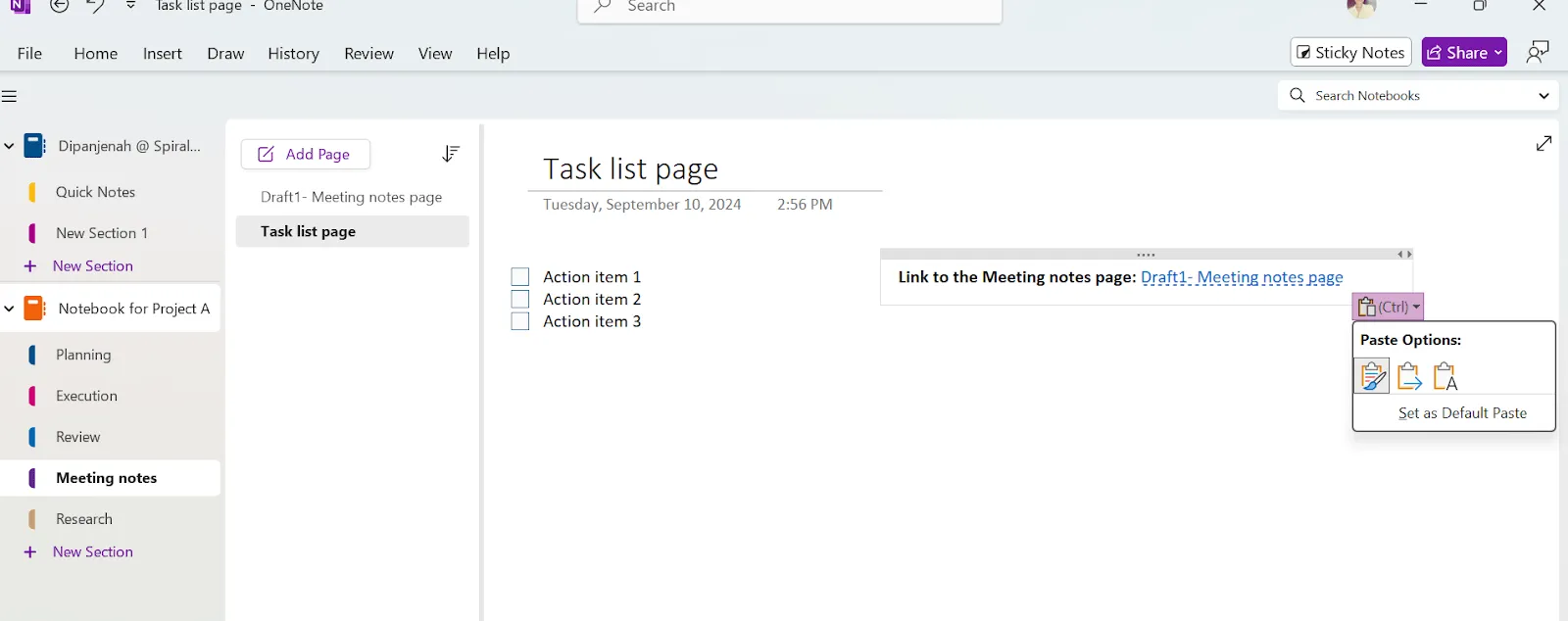
Task: Choose Keep Source Formatting paste option
Action: point(1372,376)
